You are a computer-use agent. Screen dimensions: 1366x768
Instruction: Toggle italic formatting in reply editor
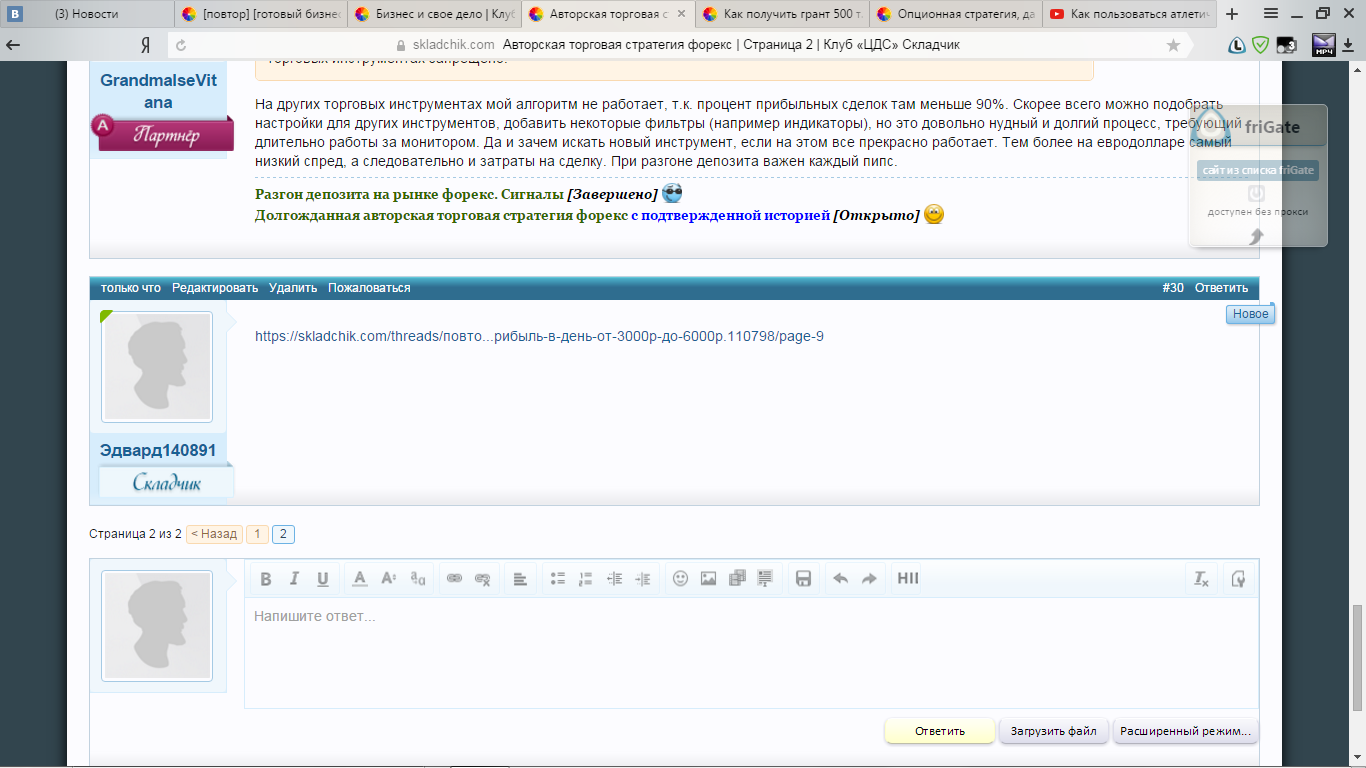click(x=294, y=579)
